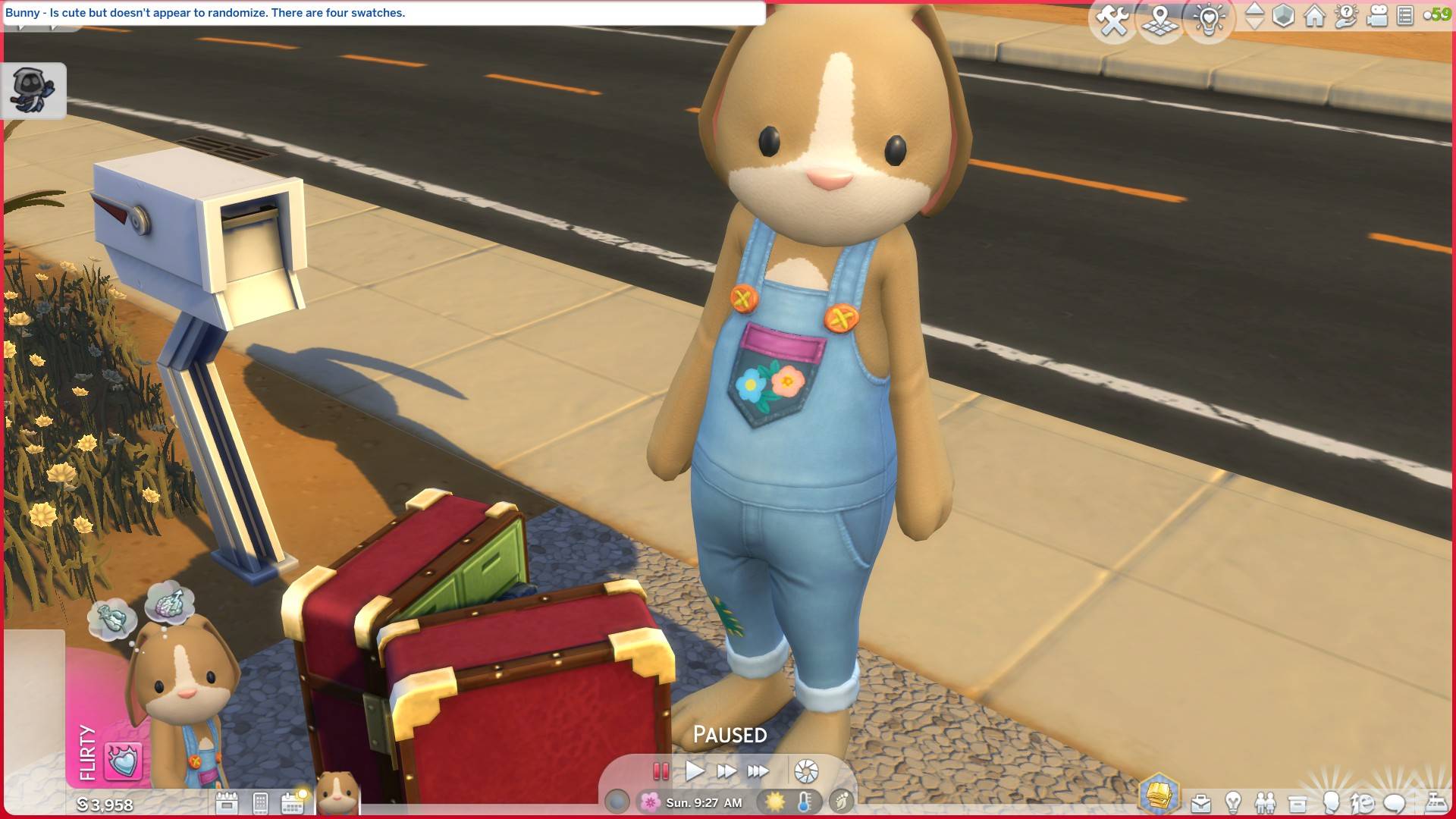Click the pink flower season icon
The height and width of the screenshot is (819, 1456).
coord(649,802)
